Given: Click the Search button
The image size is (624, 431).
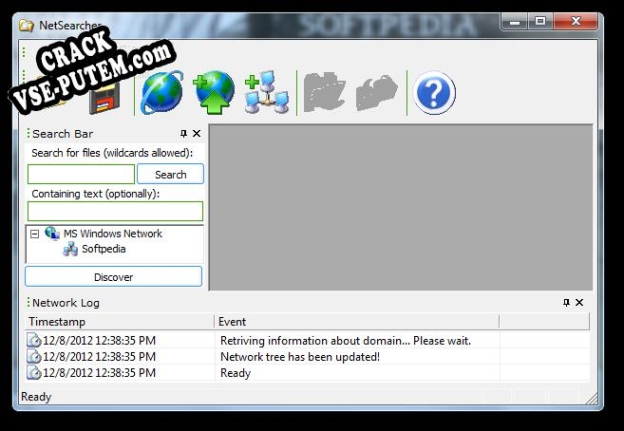Looking at the screenshot, I should (x=170, y=174).
